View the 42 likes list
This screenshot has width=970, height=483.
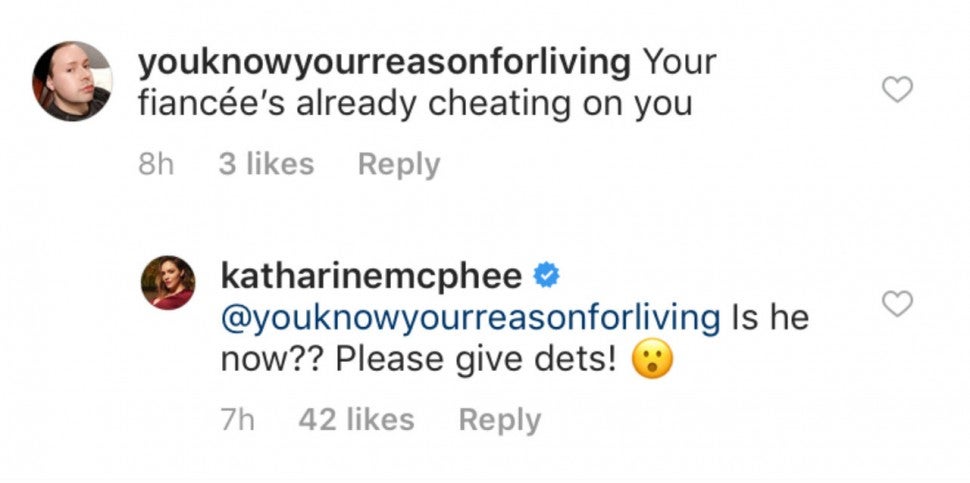pos(355,420)
